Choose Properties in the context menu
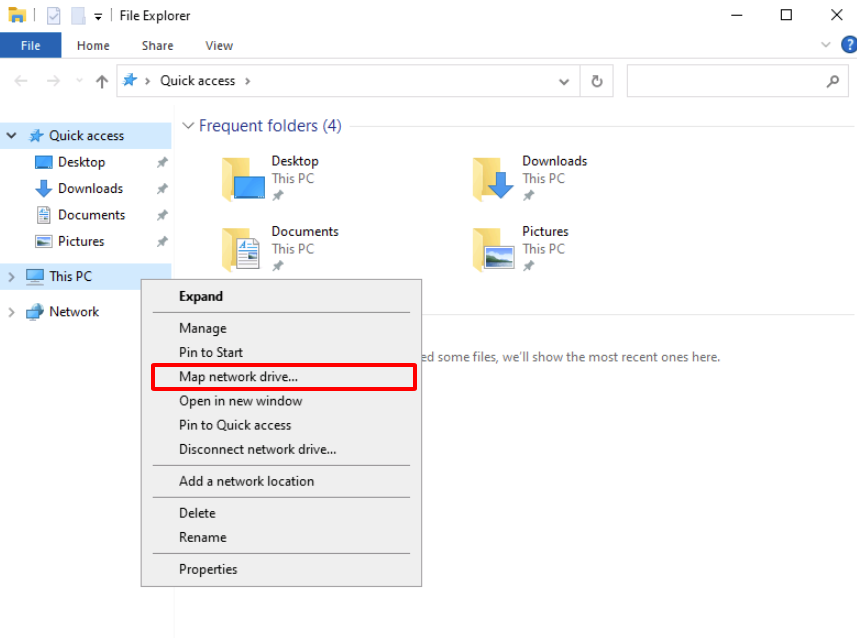Image resolution: width=857 pixels, height=638 pixels. [x=208, y=569]
